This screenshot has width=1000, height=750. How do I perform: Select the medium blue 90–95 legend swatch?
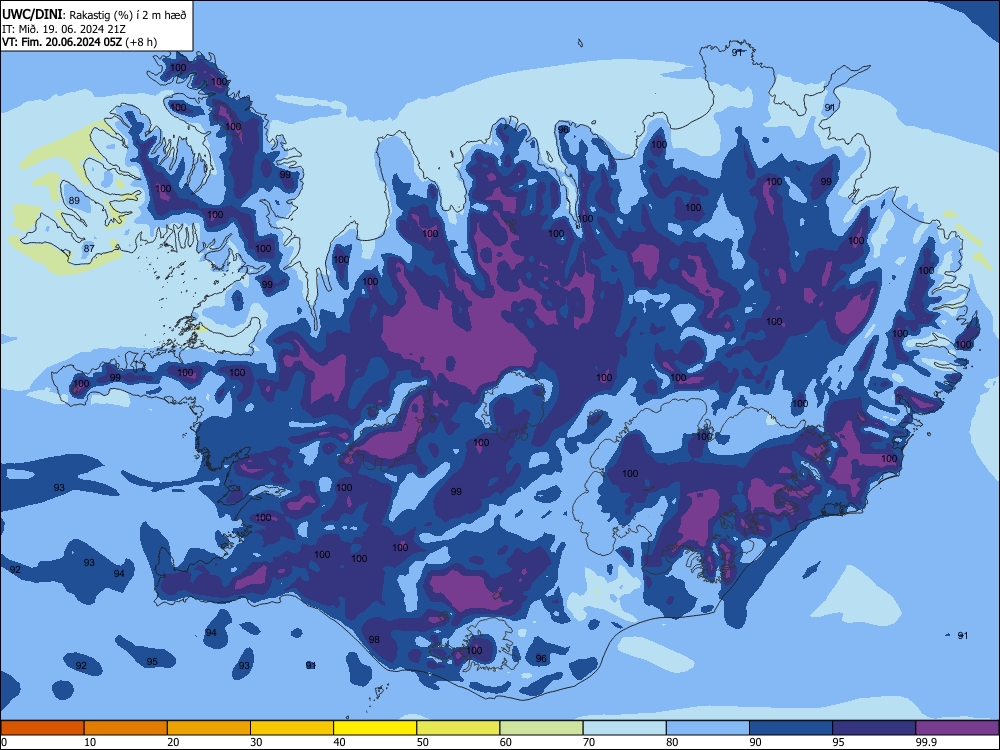pos(791,728)
